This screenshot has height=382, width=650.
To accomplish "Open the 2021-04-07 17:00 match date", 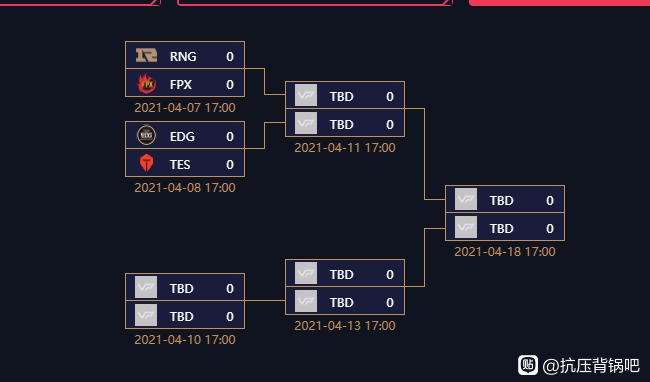I will pos(185,108).
